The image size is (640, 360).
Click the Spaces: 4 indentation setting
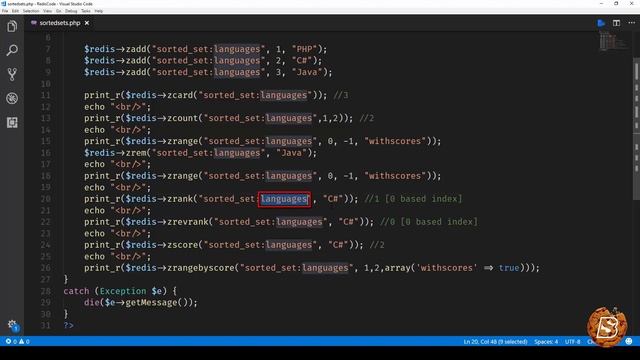point(546,342)
